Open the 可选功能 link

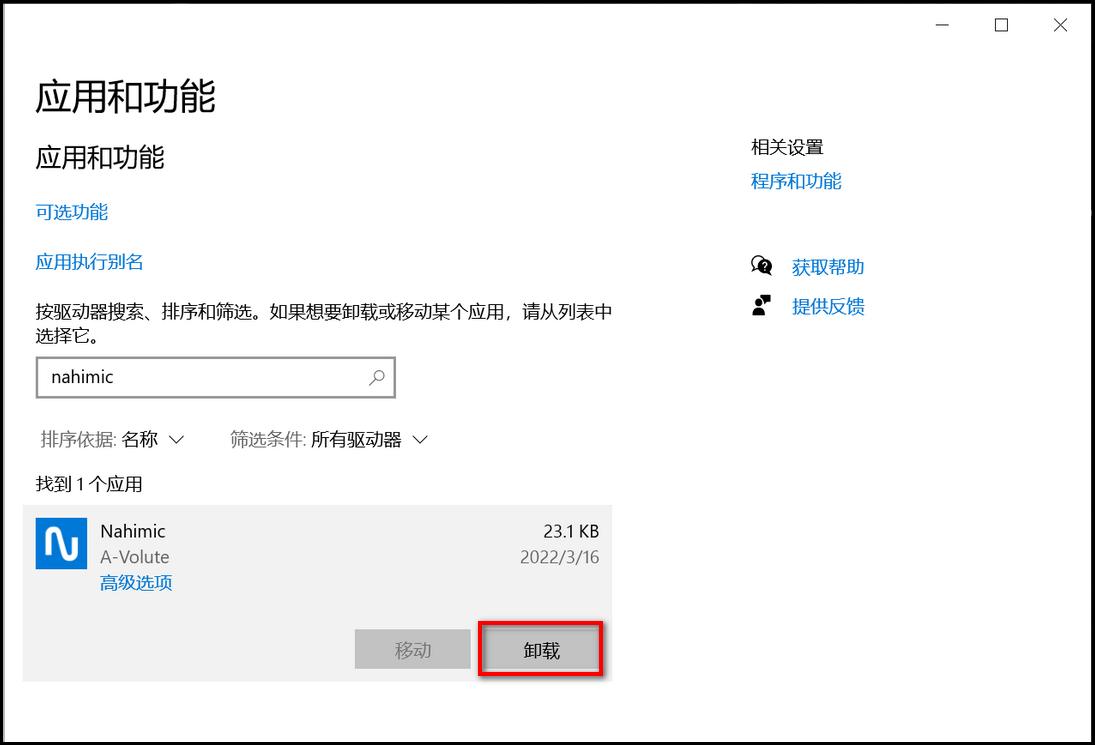coord(72,212)
